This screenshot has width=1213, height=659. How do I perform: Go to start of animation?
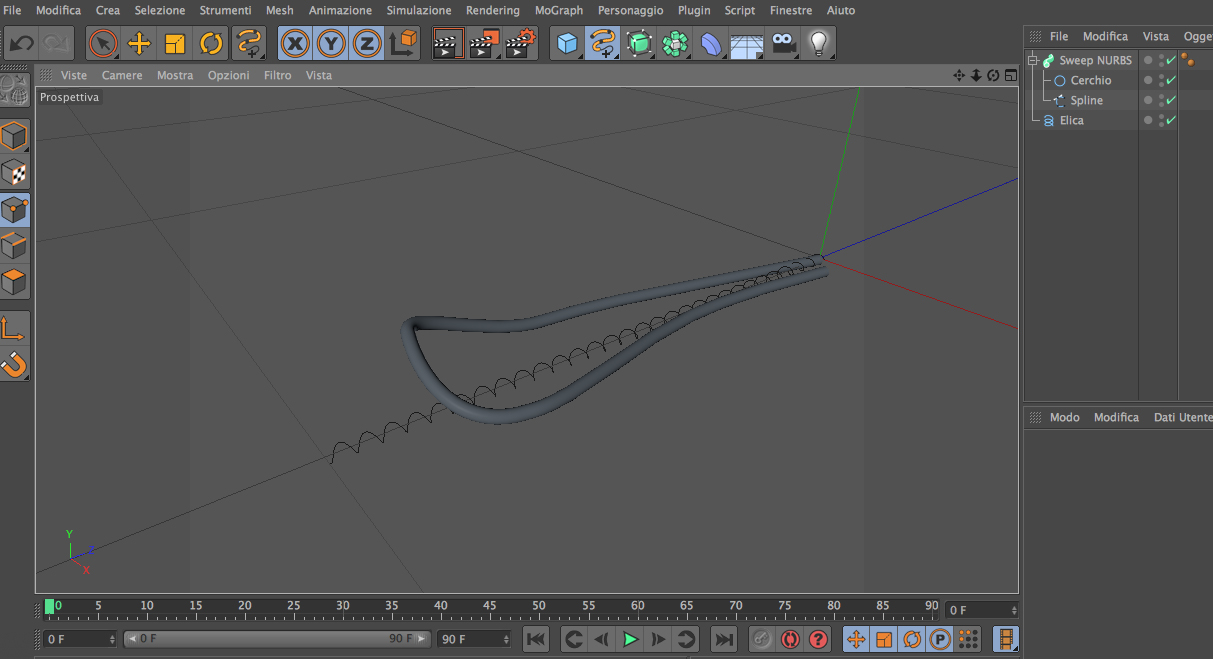536,639
